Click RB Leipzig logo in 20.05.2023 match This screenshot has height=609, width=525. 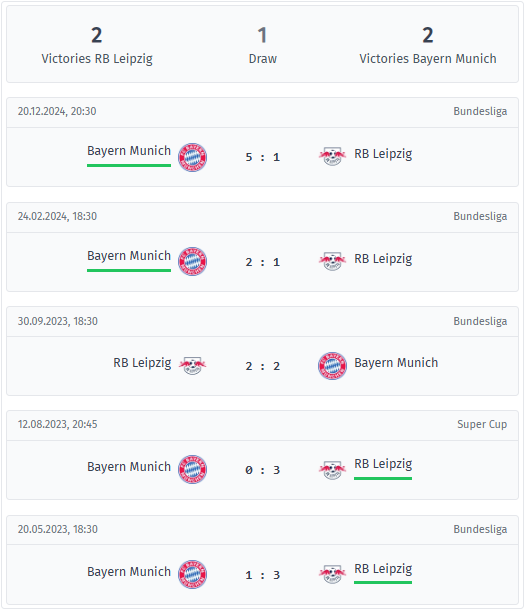[332, 574]
